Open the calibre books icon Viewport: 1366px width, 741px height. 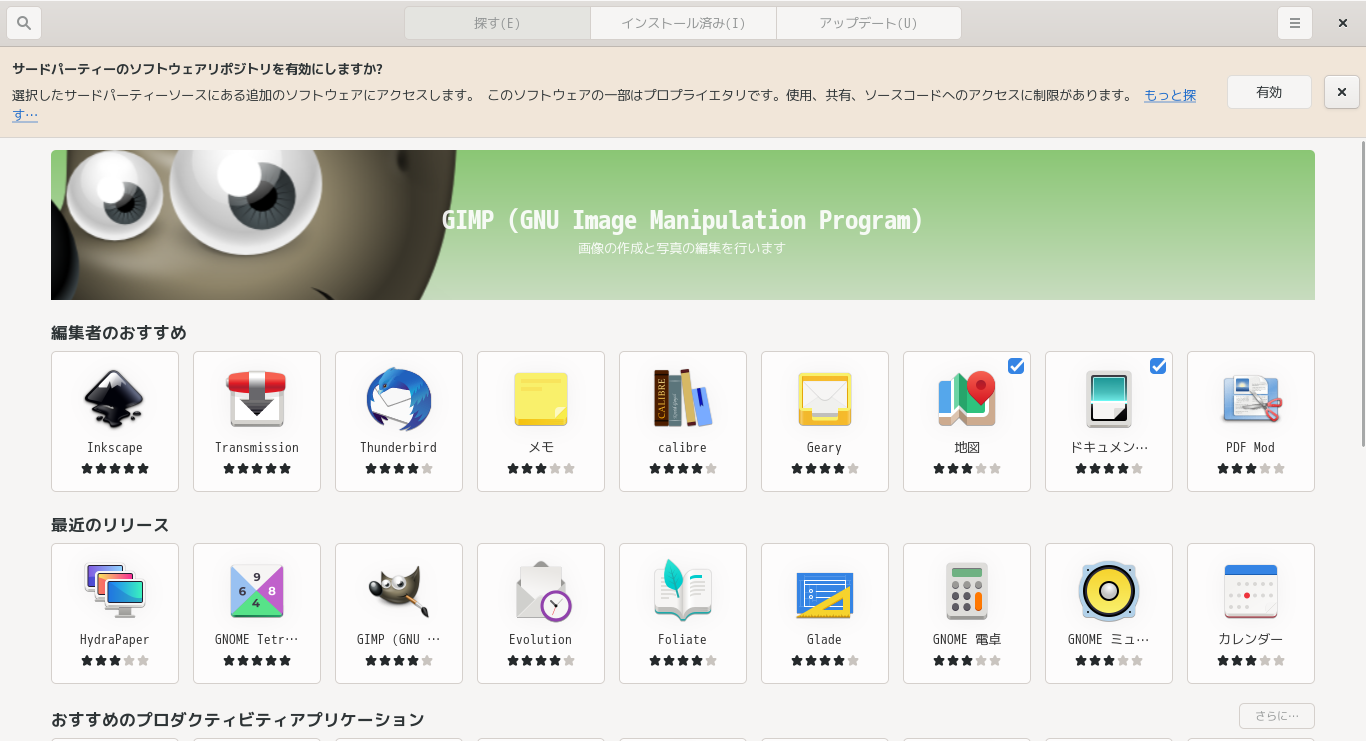pos(683,399)
